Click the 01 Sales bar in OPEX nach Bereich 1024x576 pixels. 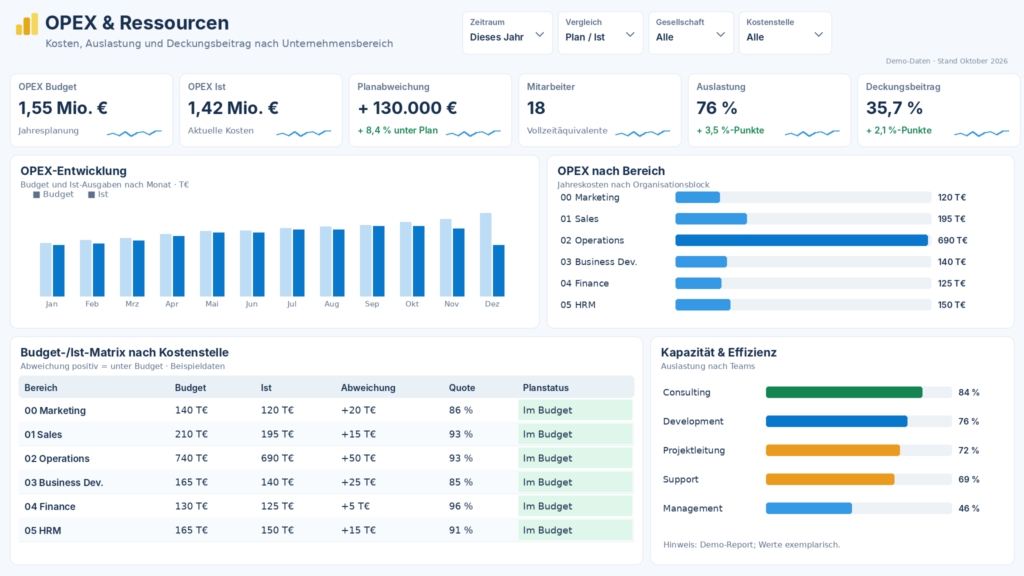click(x=711, y=219)
